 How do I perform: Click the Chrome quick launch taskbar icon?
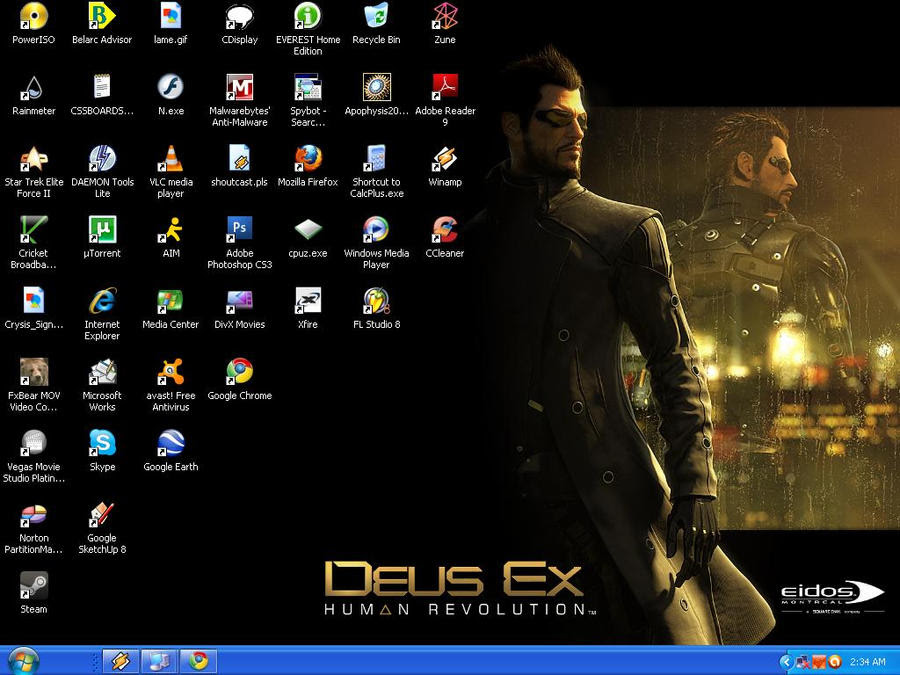click(198, 661)
